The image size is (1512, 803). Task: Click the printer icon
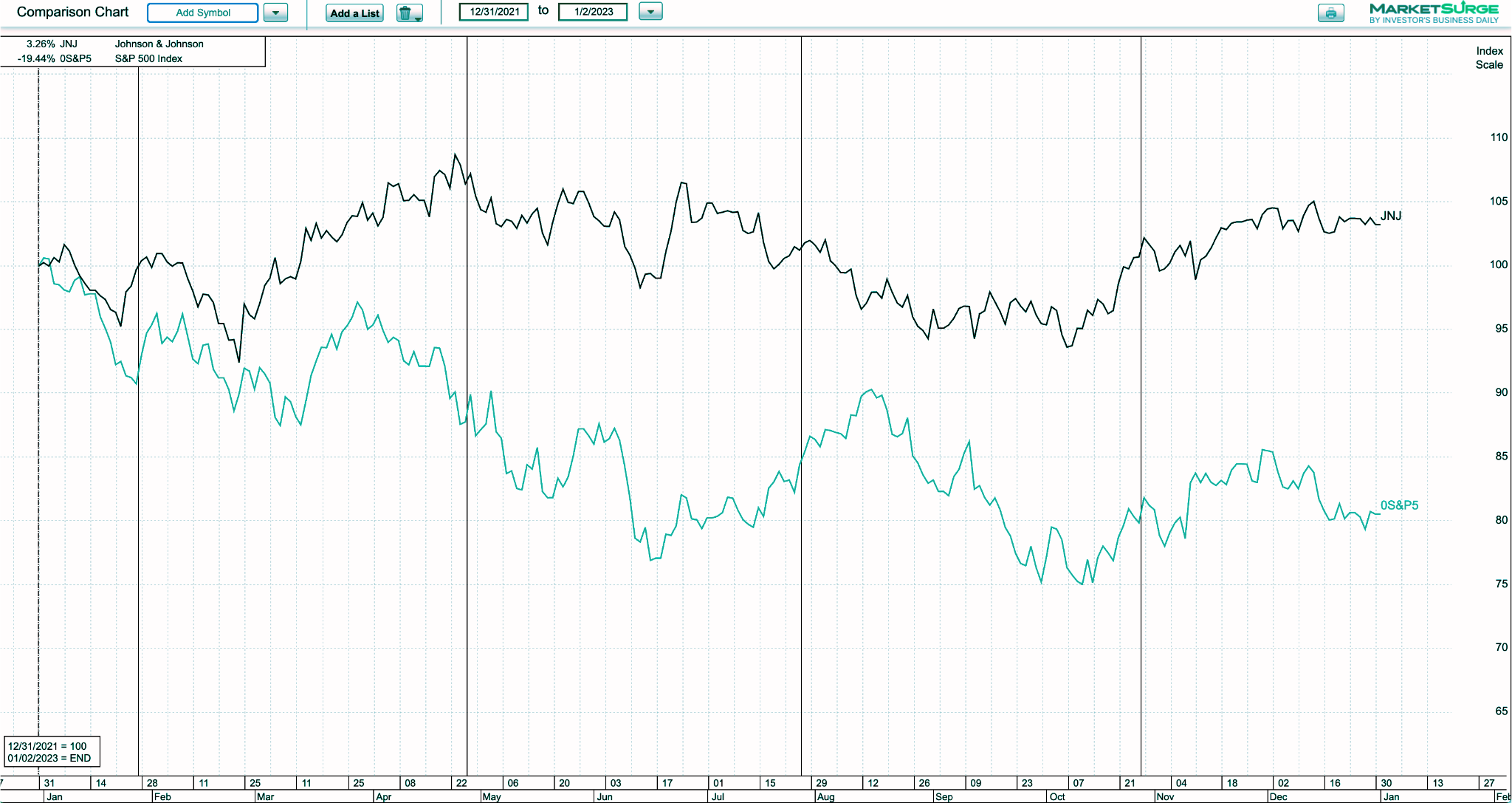point(1330,13)
